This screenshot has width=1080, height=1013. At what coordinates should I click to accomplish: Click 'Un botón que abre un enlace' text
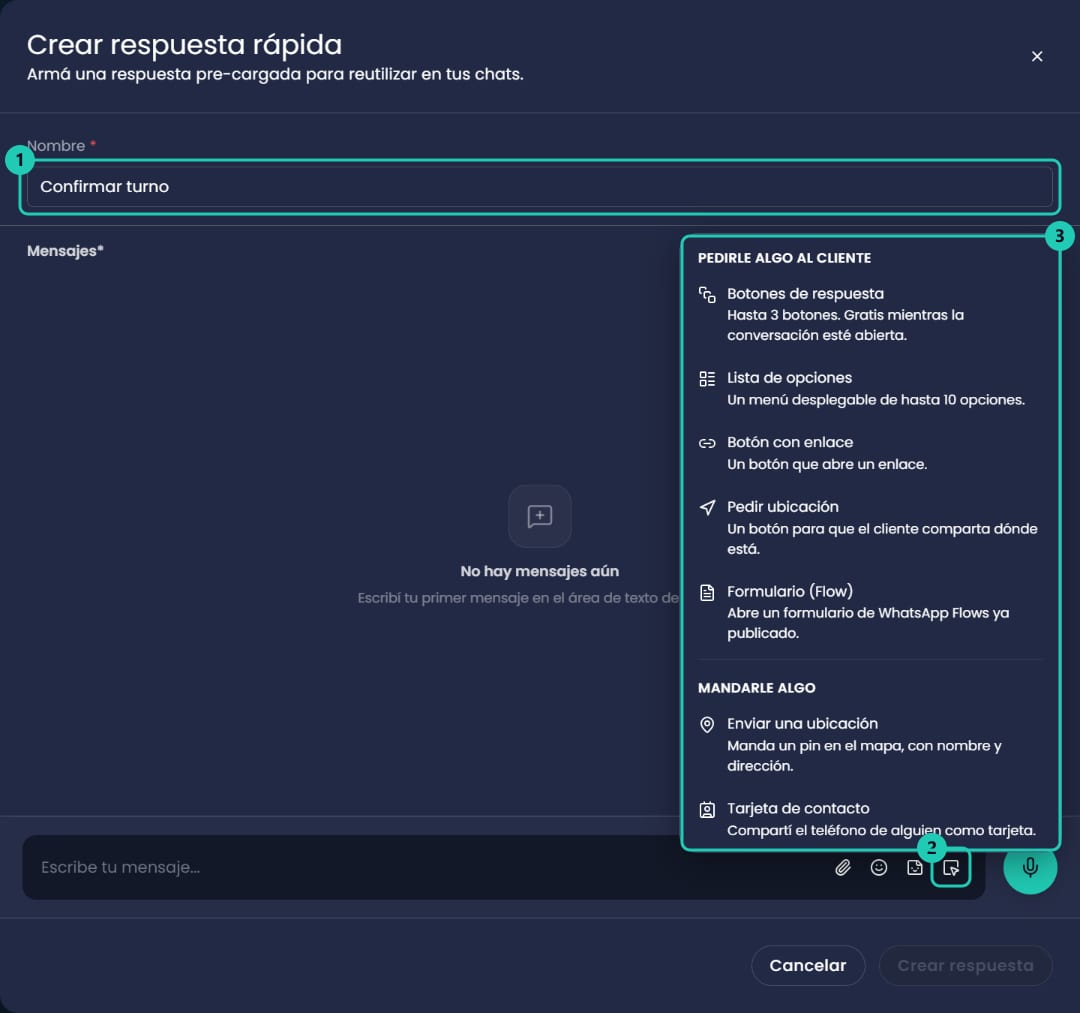827,465
